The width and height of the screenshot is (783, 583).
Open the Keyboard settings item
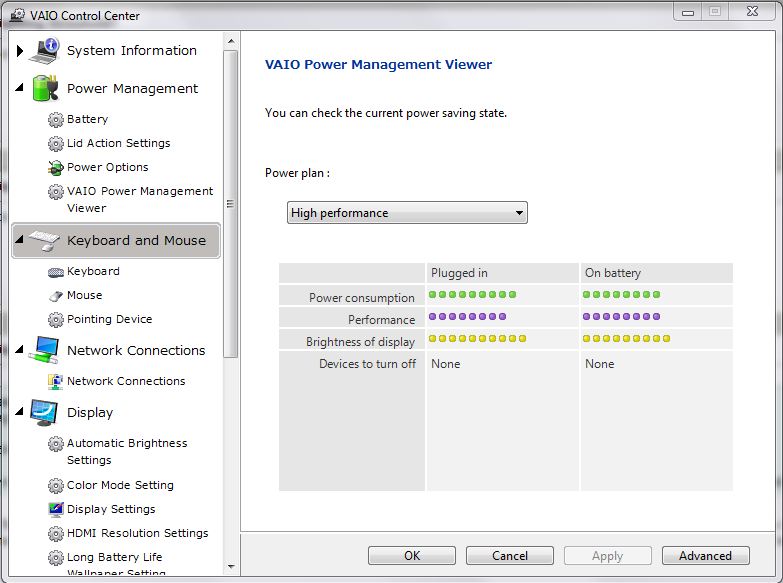coord(93,271)
